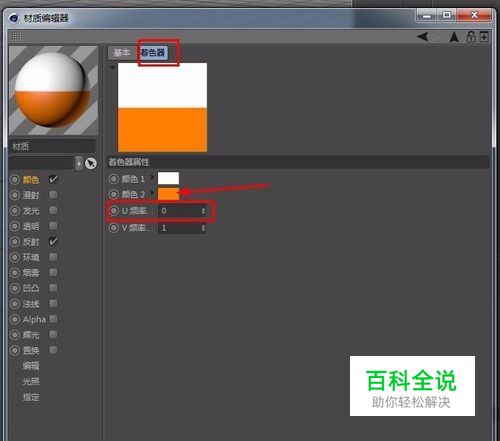Uncheck the 颜色 channel checkbox

[x=53, y=179]
